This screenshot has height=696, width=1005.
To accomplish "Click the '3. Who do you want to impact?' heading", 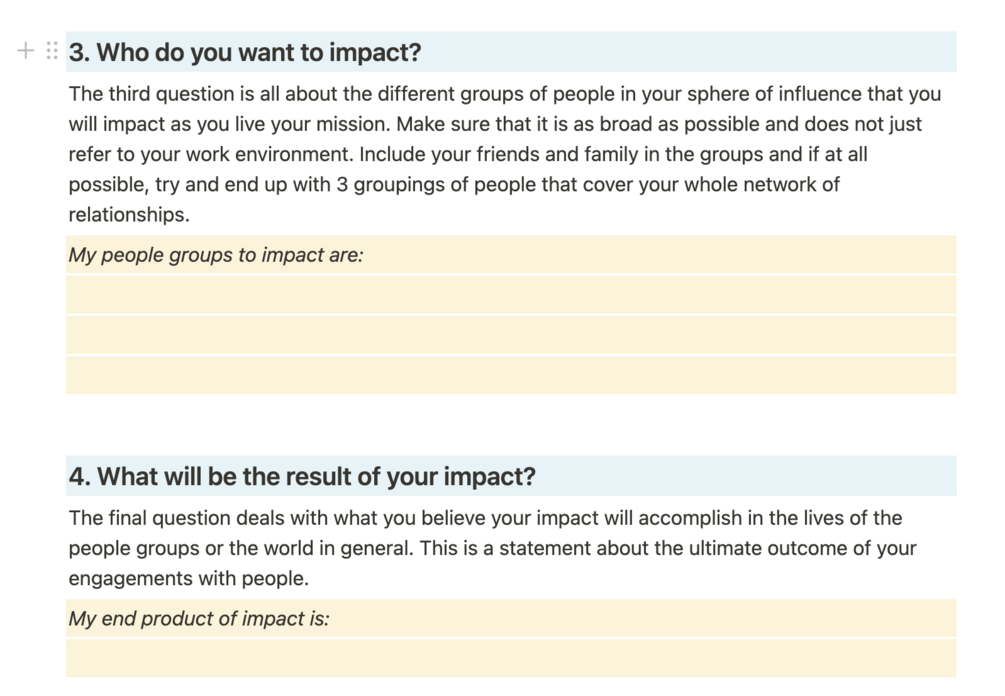I will point(245,52).
